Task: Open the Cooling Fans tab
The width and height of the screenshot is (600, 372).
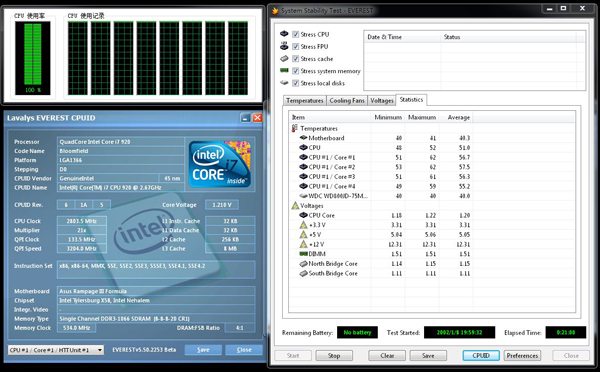Action: tap(347, 101)
